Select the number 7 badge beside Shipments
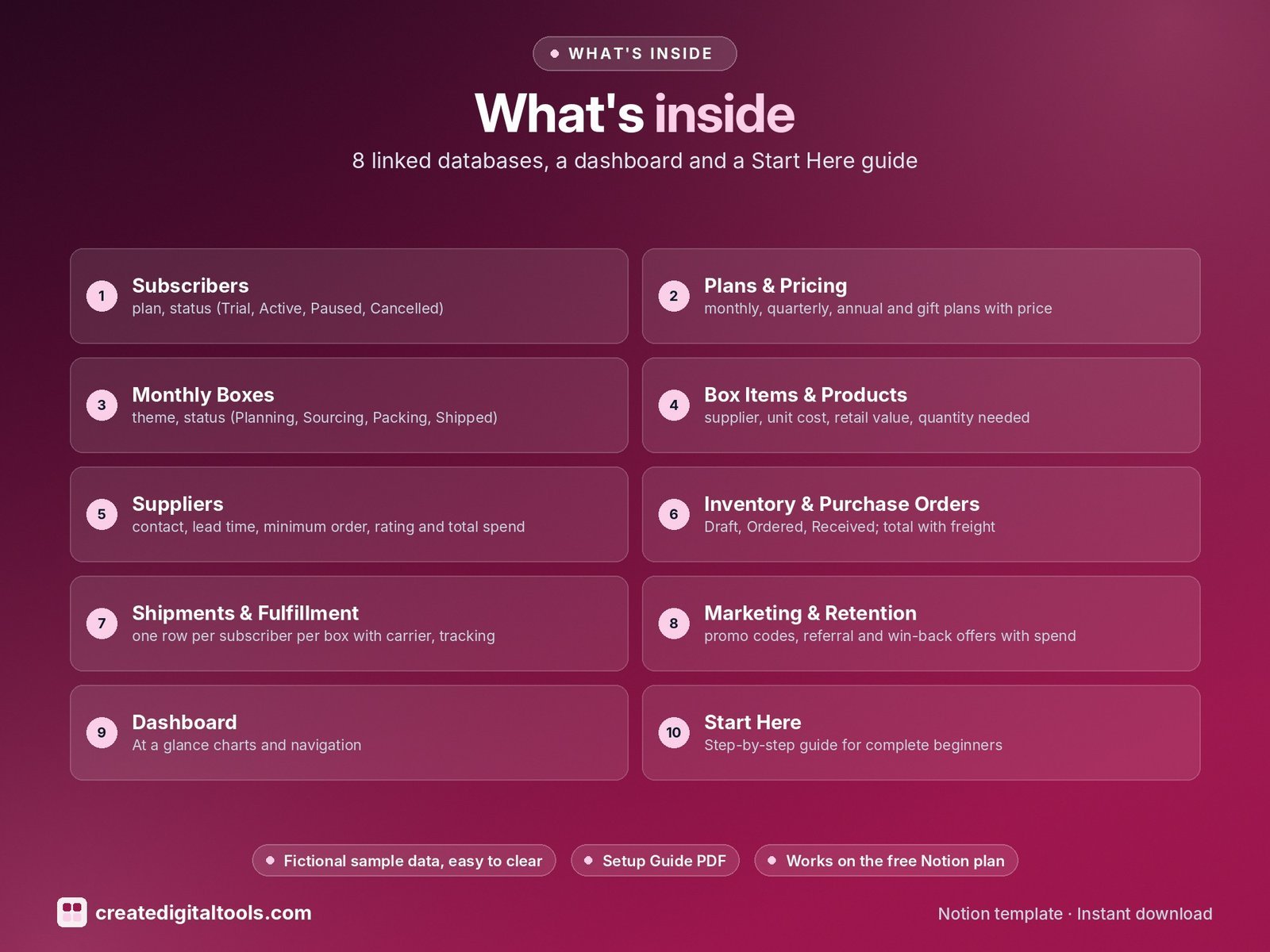1270x952 pixels. [x=102, y=624]
